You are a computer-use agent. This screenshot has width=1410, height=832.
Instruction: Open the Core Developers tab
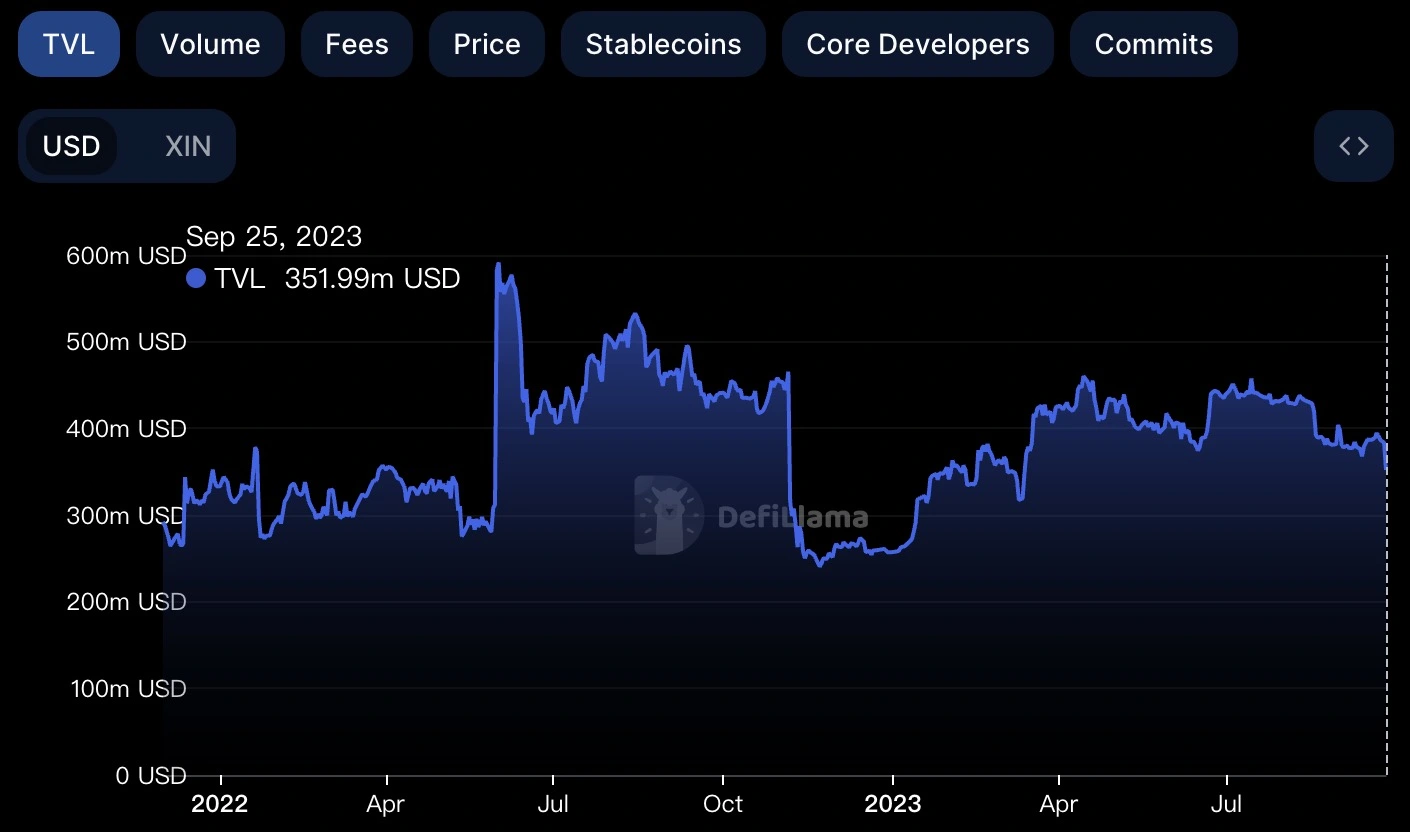pos(918,44)
